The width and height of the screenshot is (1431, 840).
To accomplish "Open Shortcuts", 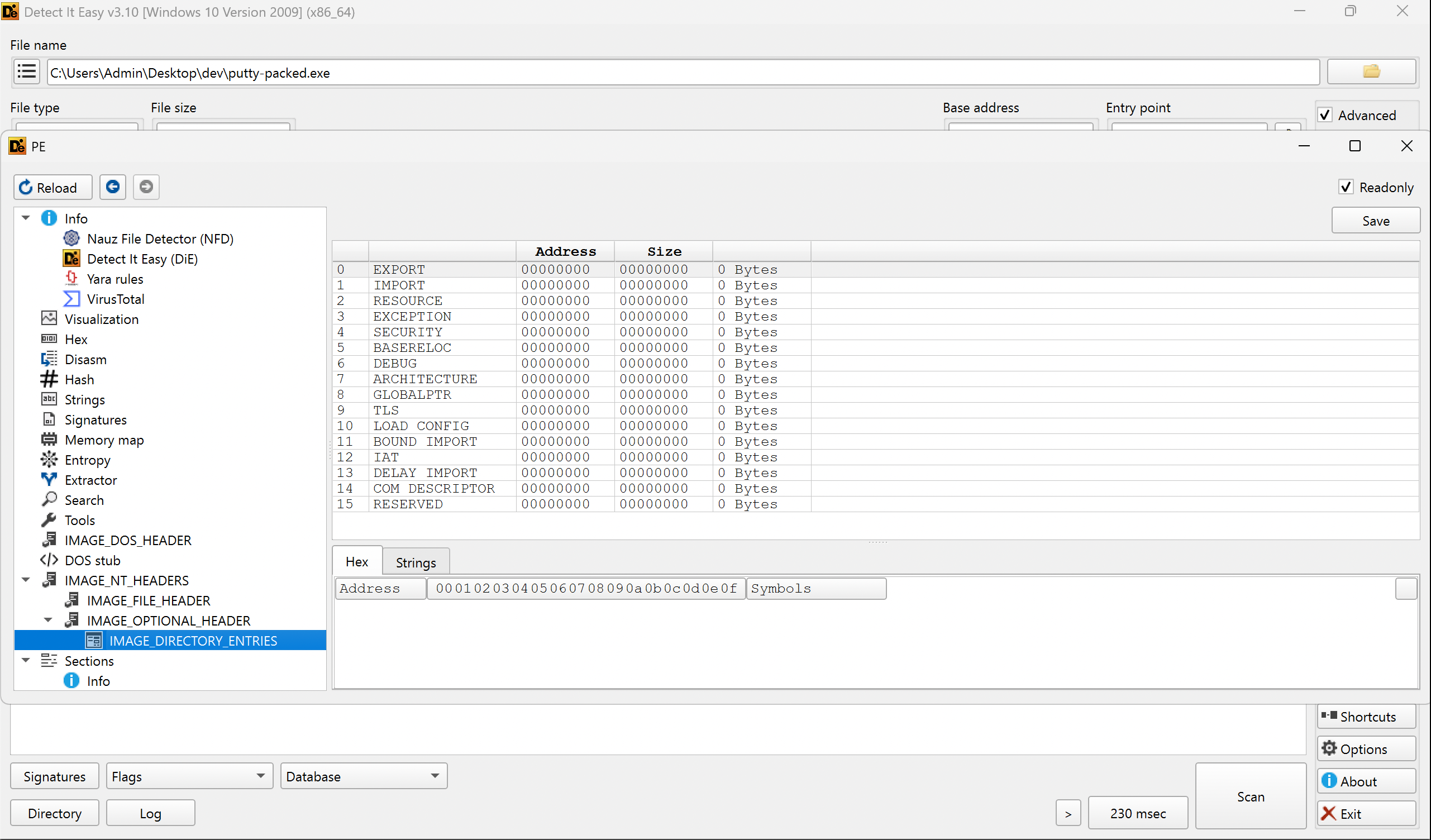I will pyautogui.click(x=1367, y=717).
